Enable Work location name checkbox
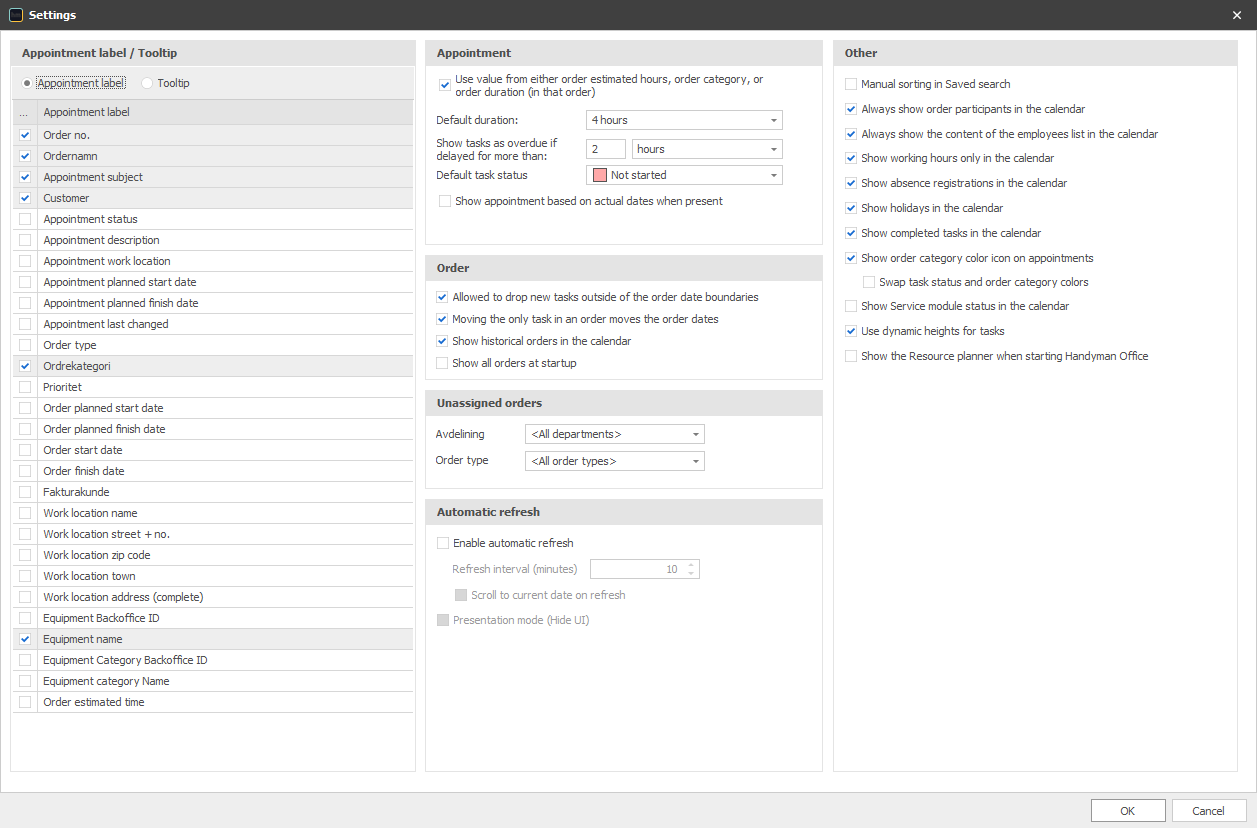The image size is (1257, 828). (25, 513)
